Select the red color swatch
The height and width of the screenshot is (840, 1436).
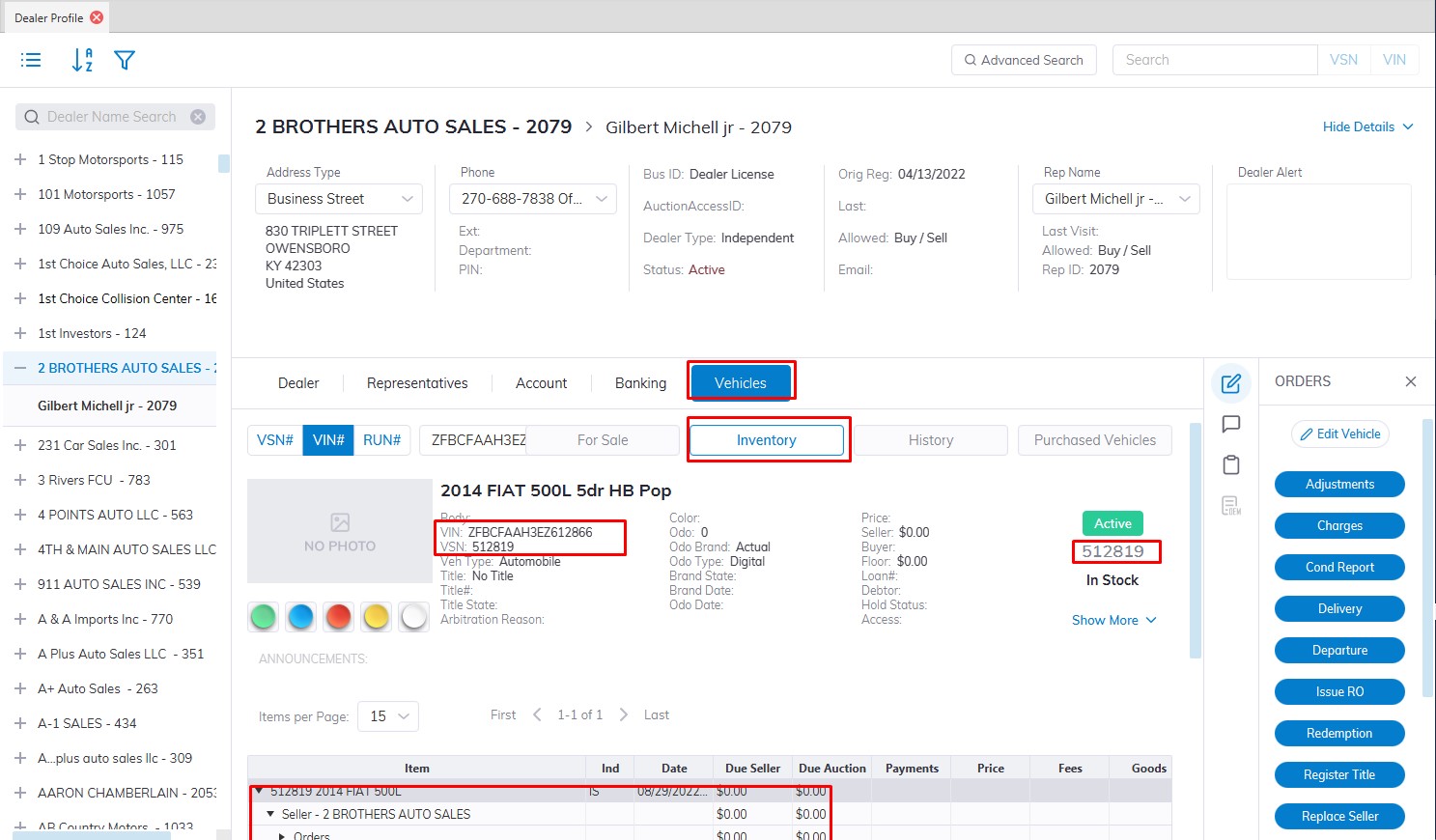[x=338, y=617]
